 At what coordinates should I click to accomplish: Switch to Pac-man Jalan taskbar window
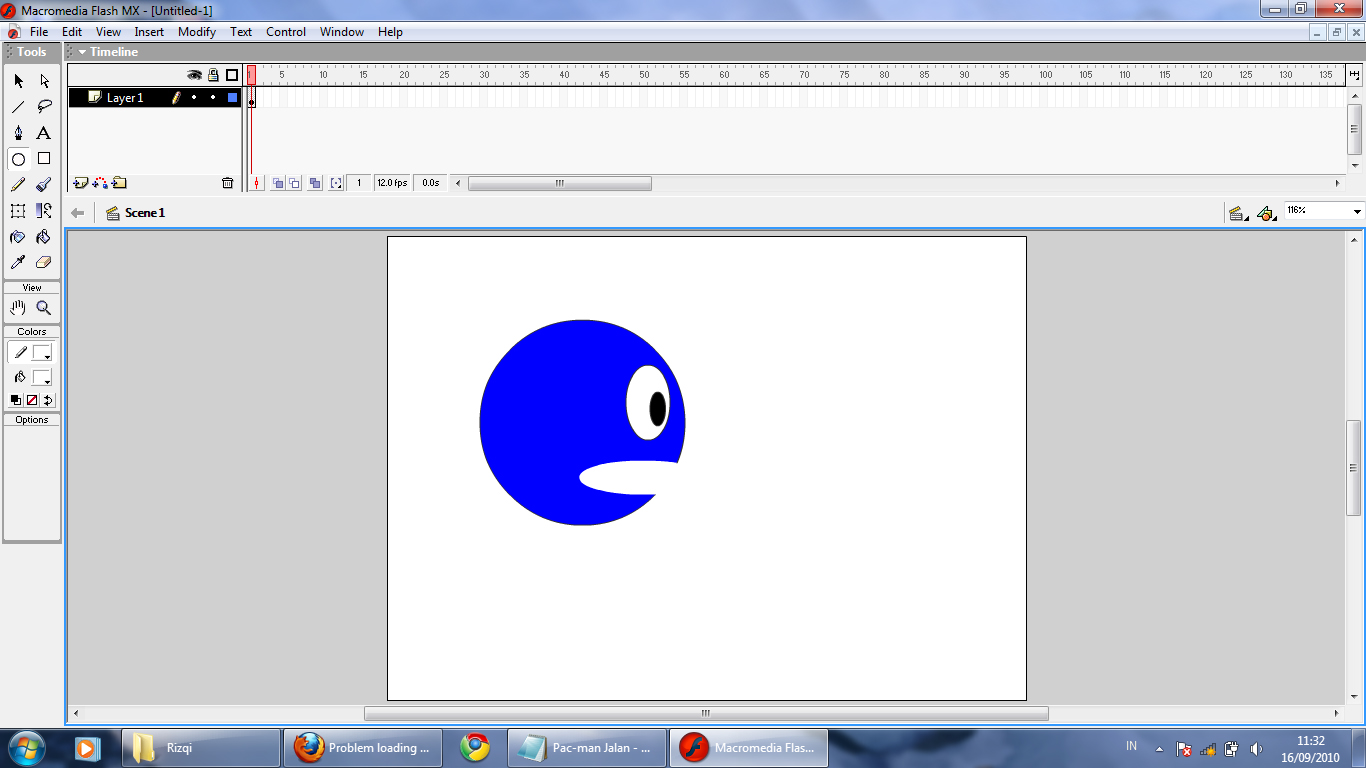pos(587,748)
